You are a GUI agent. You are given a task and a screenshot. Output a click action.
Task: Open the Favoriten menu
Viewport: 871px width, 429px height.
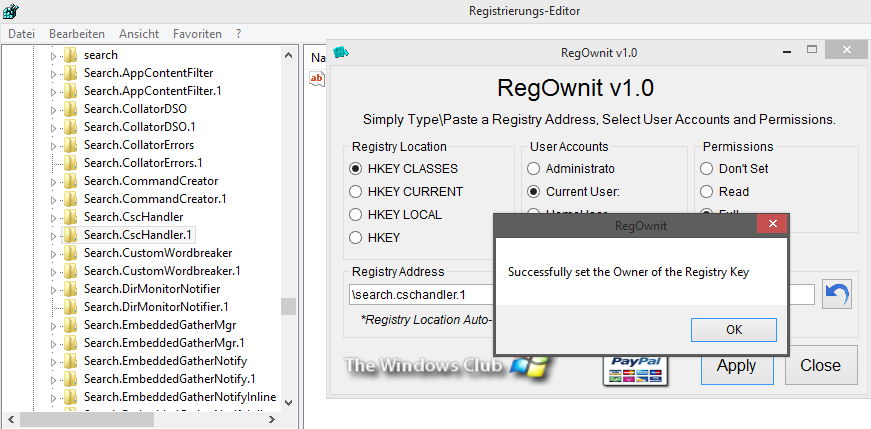click(x=197, y=34)
